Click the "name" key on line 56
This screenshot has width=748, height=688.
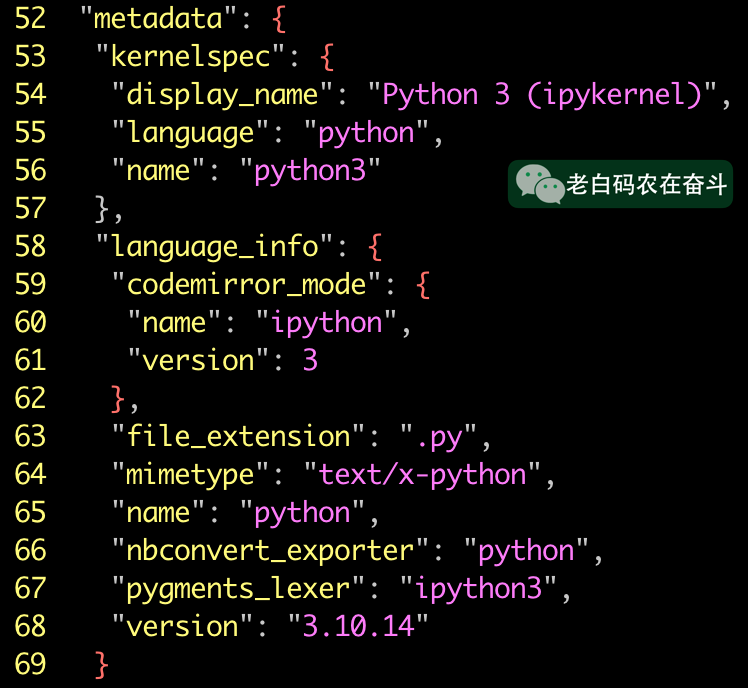(158, 171)
